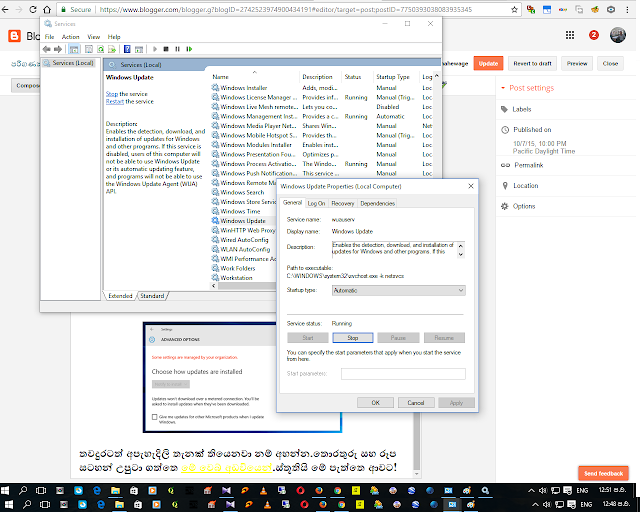This screenshot has width=640, height=512.
Task: Click Chrome home button
Action: tap(47, 9)
